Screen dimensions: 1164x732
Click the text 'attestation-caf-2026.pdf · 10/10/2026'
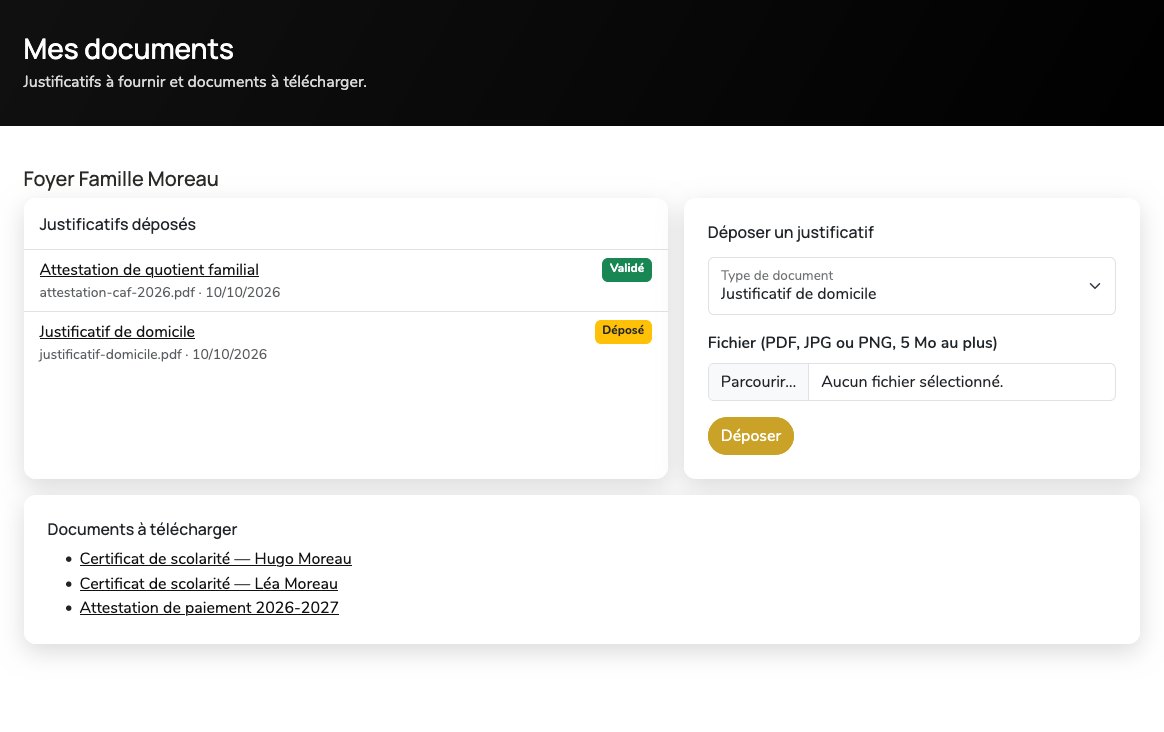(x=160, y=293)
